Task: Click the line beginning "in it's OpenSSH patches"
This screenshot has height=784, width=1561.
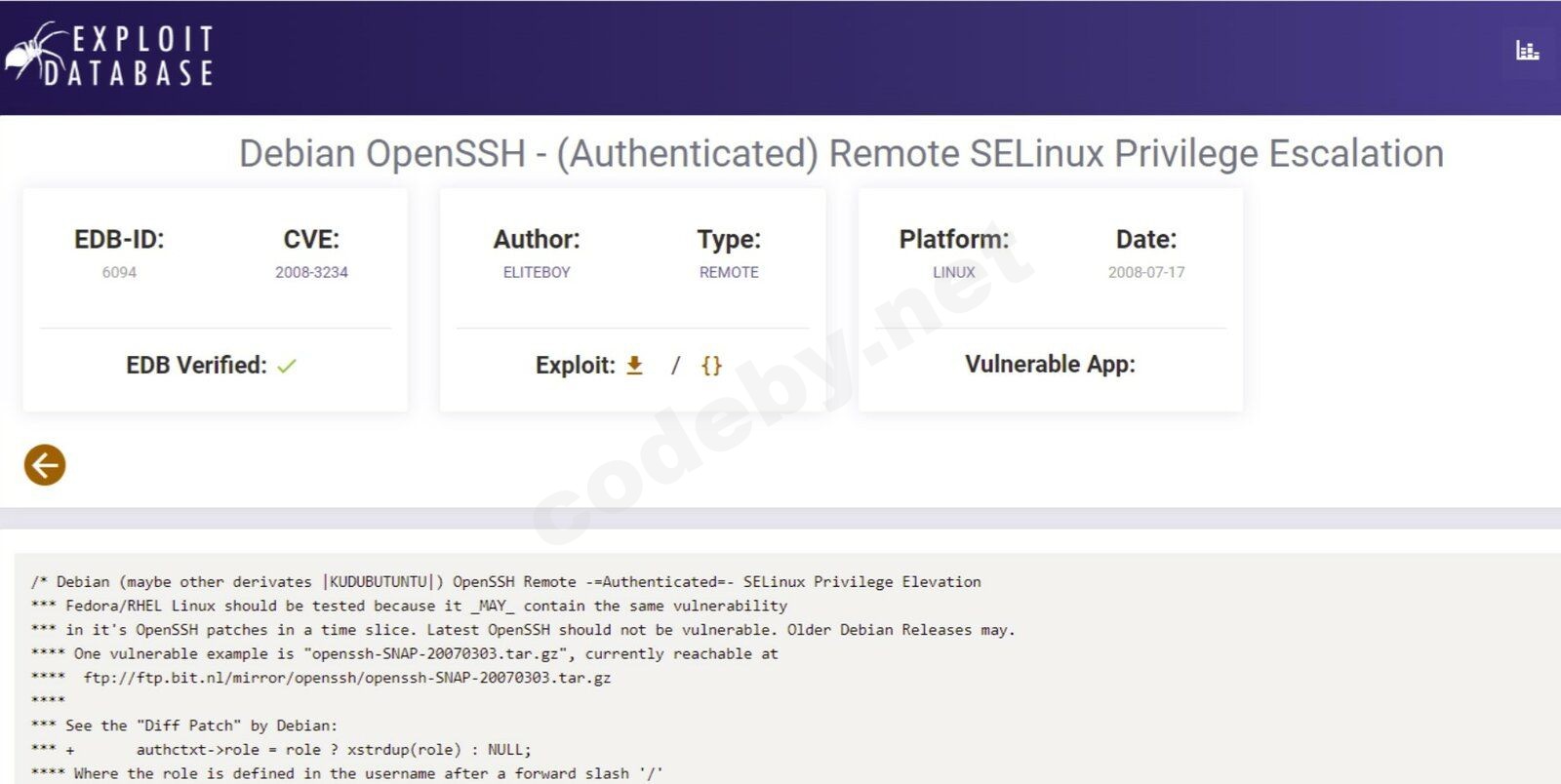Action: click(x=523, y=630)
